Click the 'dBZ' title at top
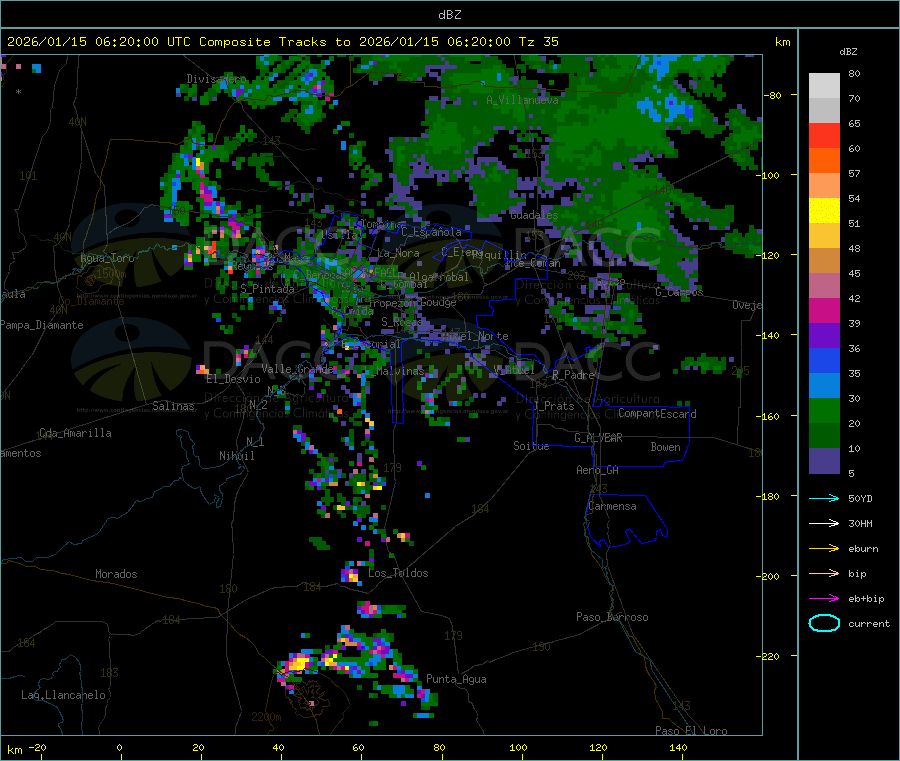The image size is (900, 761). click(x=449, y=15)
